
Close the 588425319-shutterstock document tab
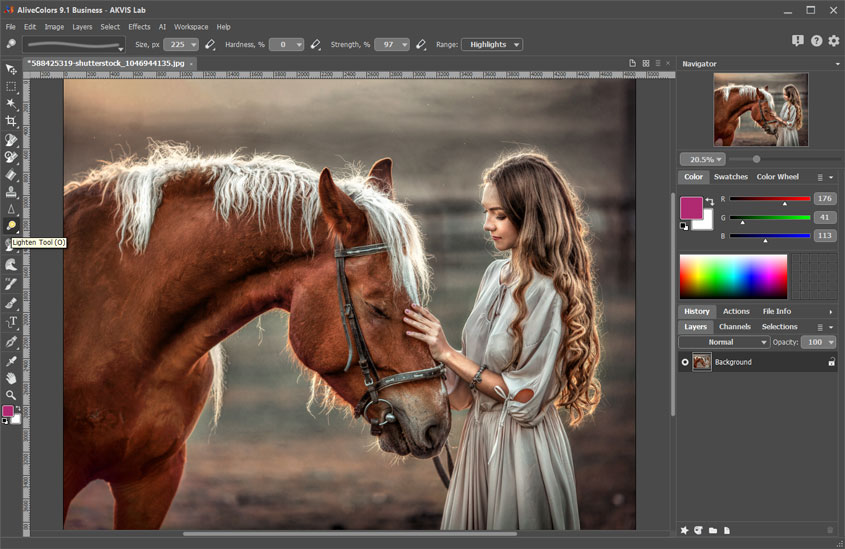191,64
